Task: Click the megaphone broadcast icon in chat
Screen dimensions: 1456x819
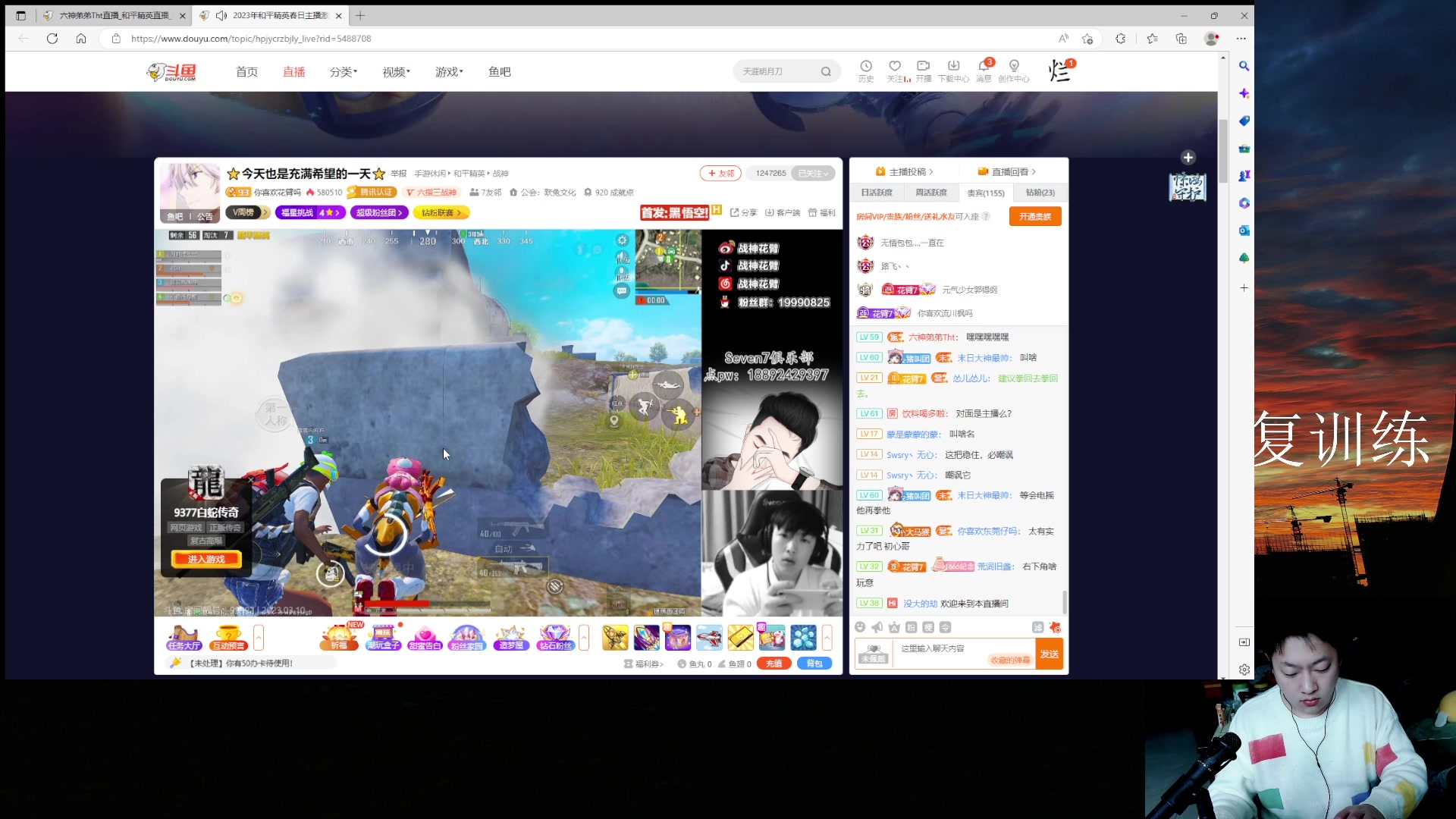Action: tap(877, 627)
